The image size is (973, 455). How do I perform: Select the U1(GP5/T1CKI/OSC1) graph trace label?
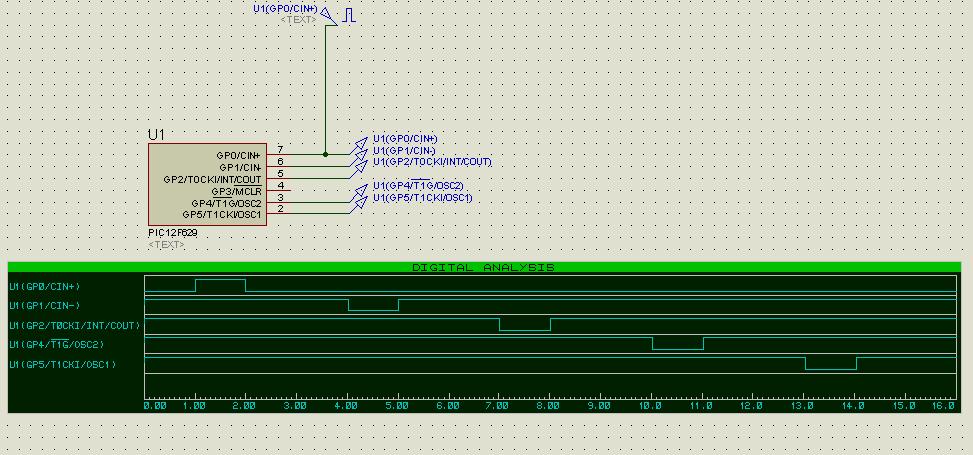click(x=62, y=365)
